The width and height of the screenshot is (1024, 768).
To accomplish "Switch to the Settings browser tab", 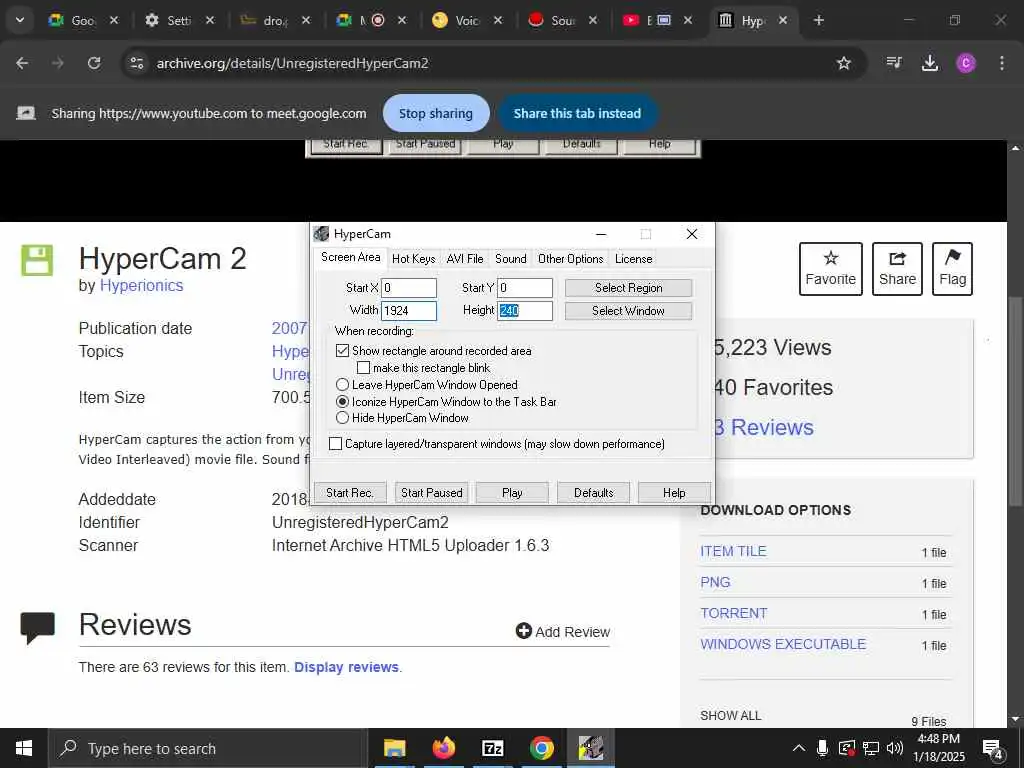I will [x=180, y=20].
